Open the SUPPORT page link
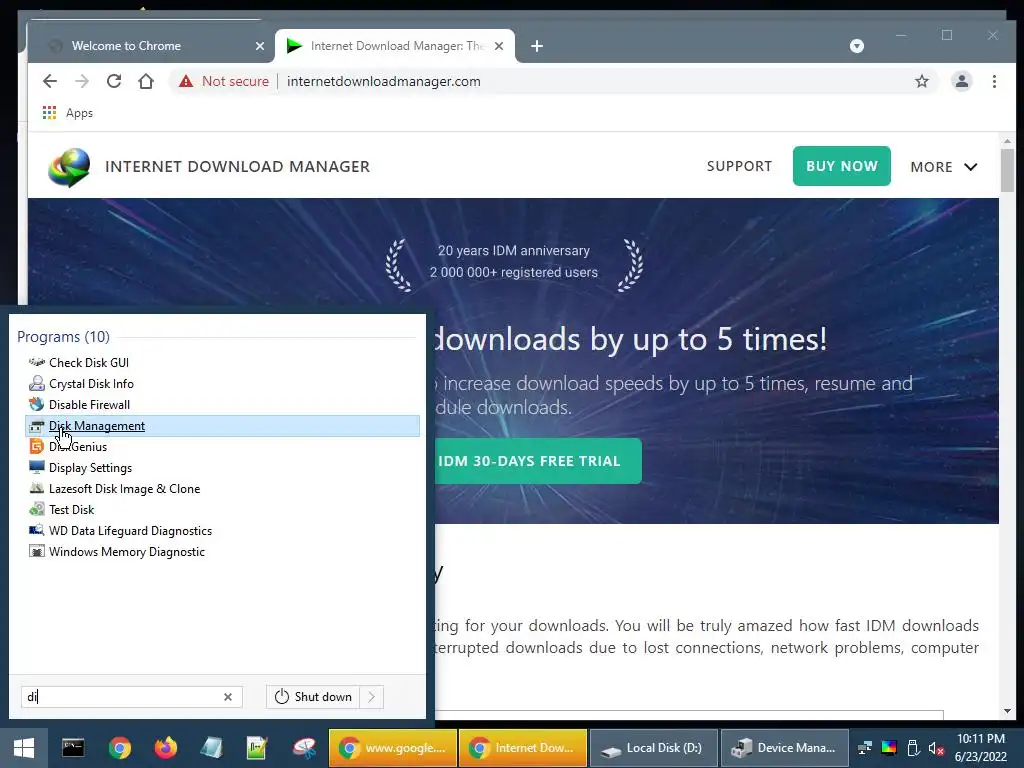This screenshot has height=768, width=1024. (x=739, y=166)
